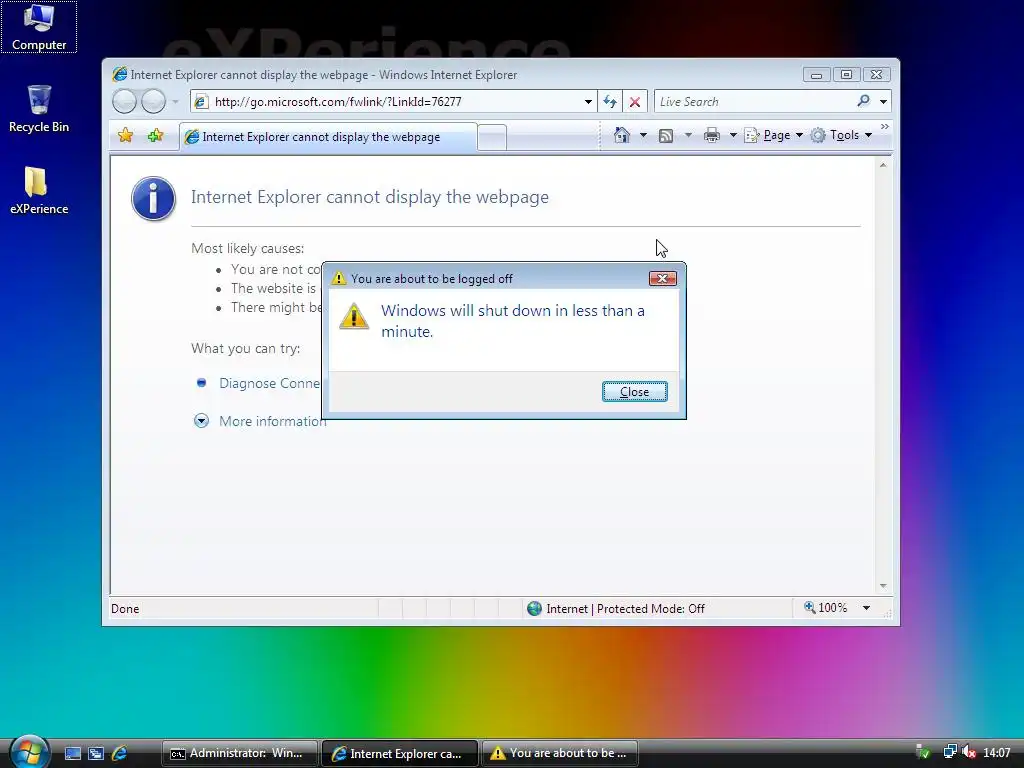Open the Favorites Center star icon
This screenshot has width=1024, height=768.
[125, 136]
